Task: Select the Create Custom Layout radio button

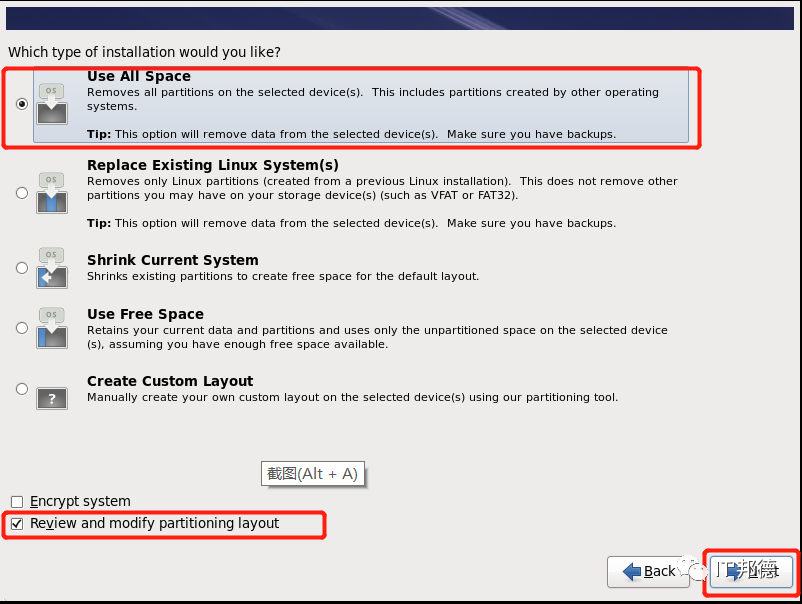Action: 21,389
